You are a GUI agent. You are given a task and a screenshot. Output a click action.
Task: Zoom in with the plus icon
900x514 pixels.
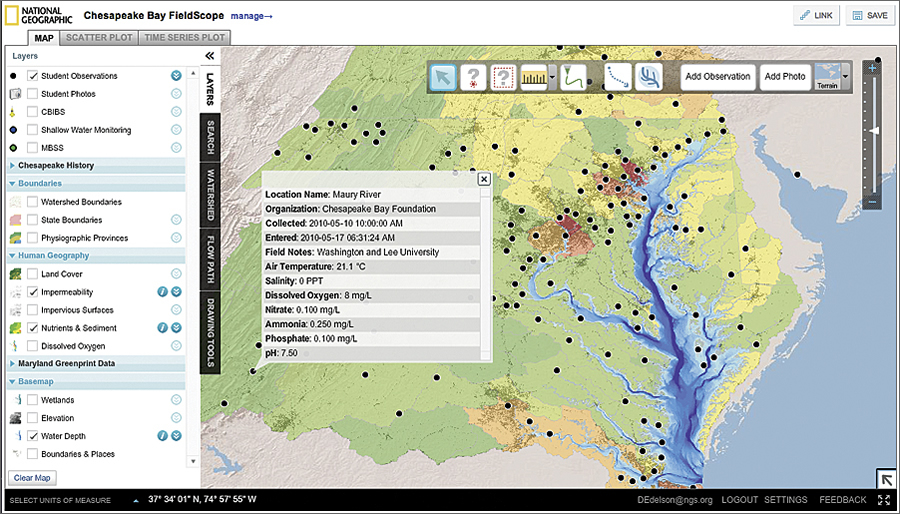(872, 69)
